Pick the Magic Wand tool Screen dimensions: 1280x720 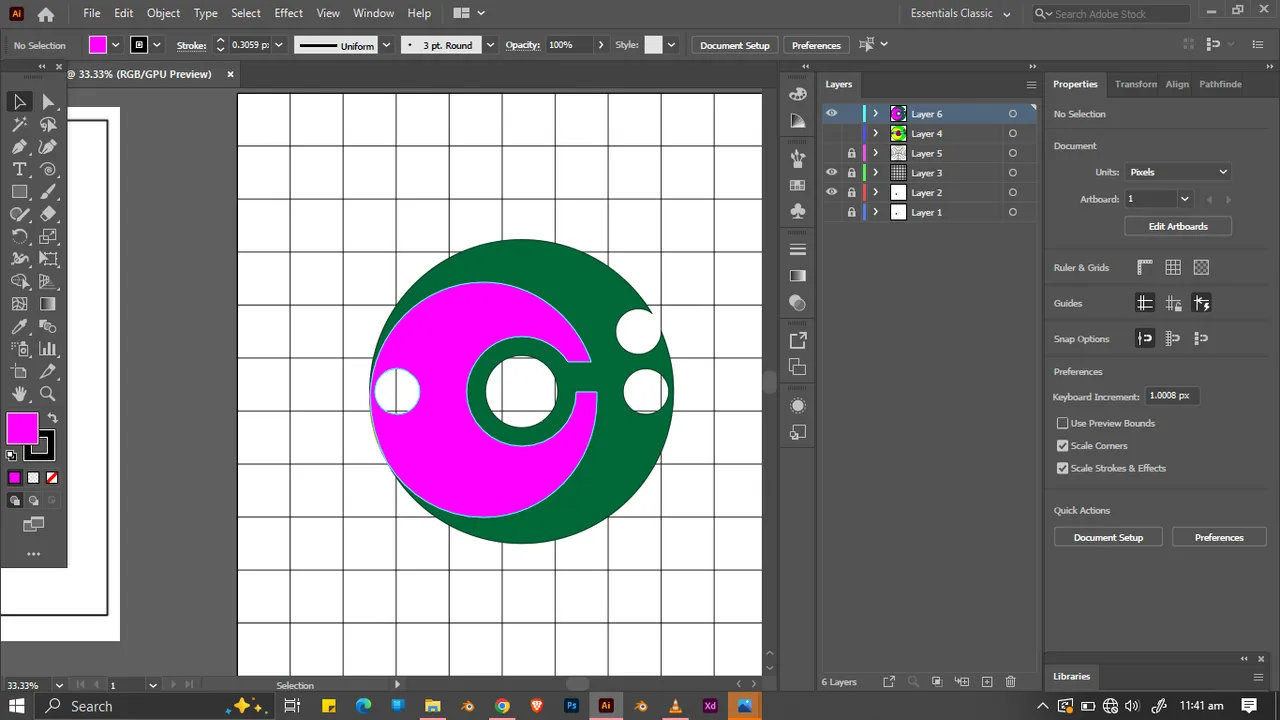[19, 125]
